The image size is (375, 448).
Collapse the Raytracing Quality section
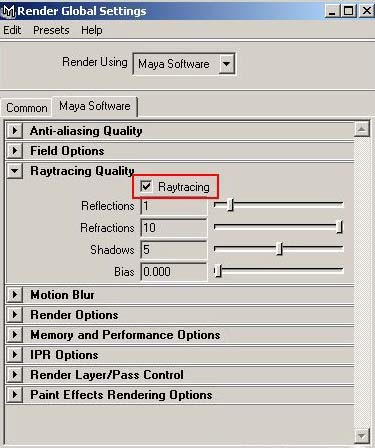15,171
